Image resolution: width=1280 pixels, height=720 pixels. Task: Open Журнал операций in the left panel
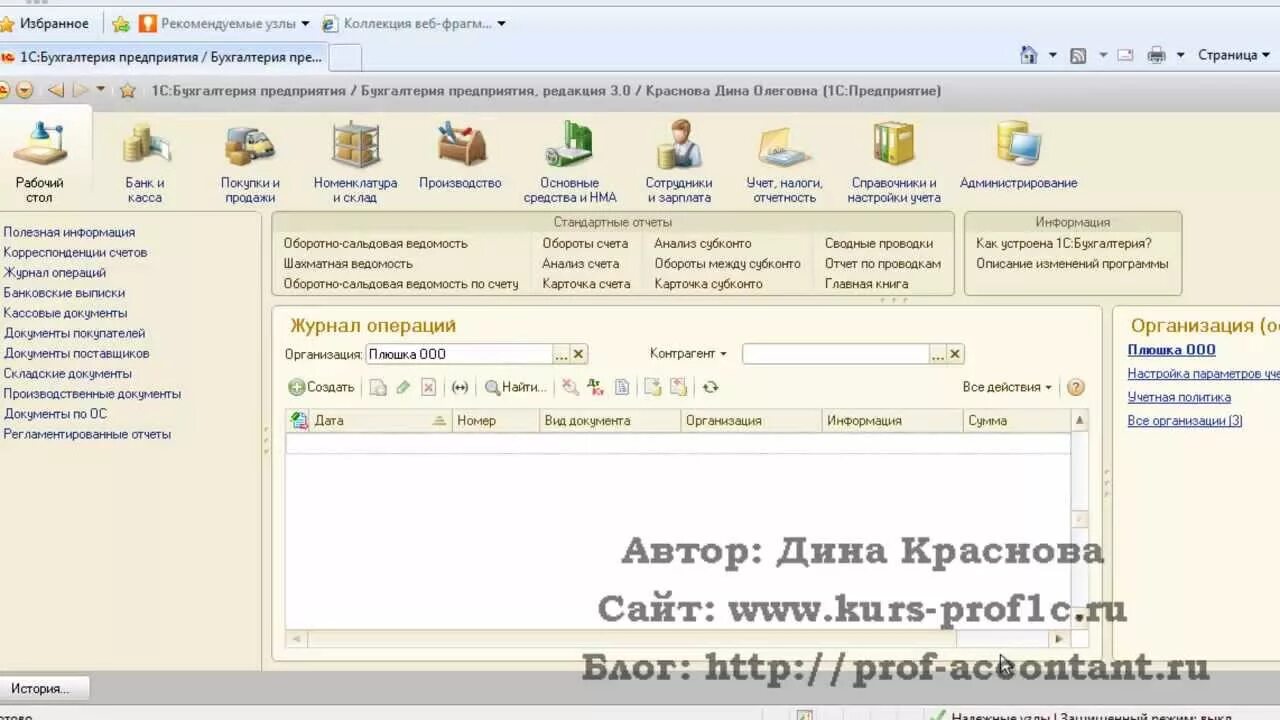pyautogui.click(x=55, y=272)
